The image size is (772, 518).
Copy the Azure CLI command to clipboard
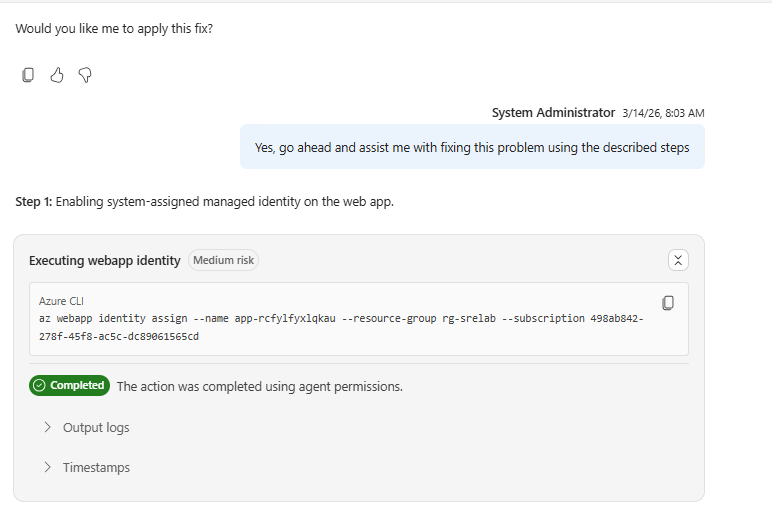tap(668, 302)
